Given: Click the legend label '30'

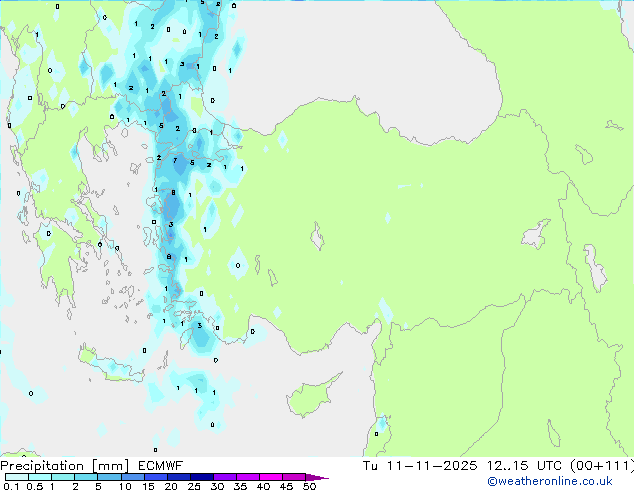Looking at the screenshot, I should click(x=217, y=486).
